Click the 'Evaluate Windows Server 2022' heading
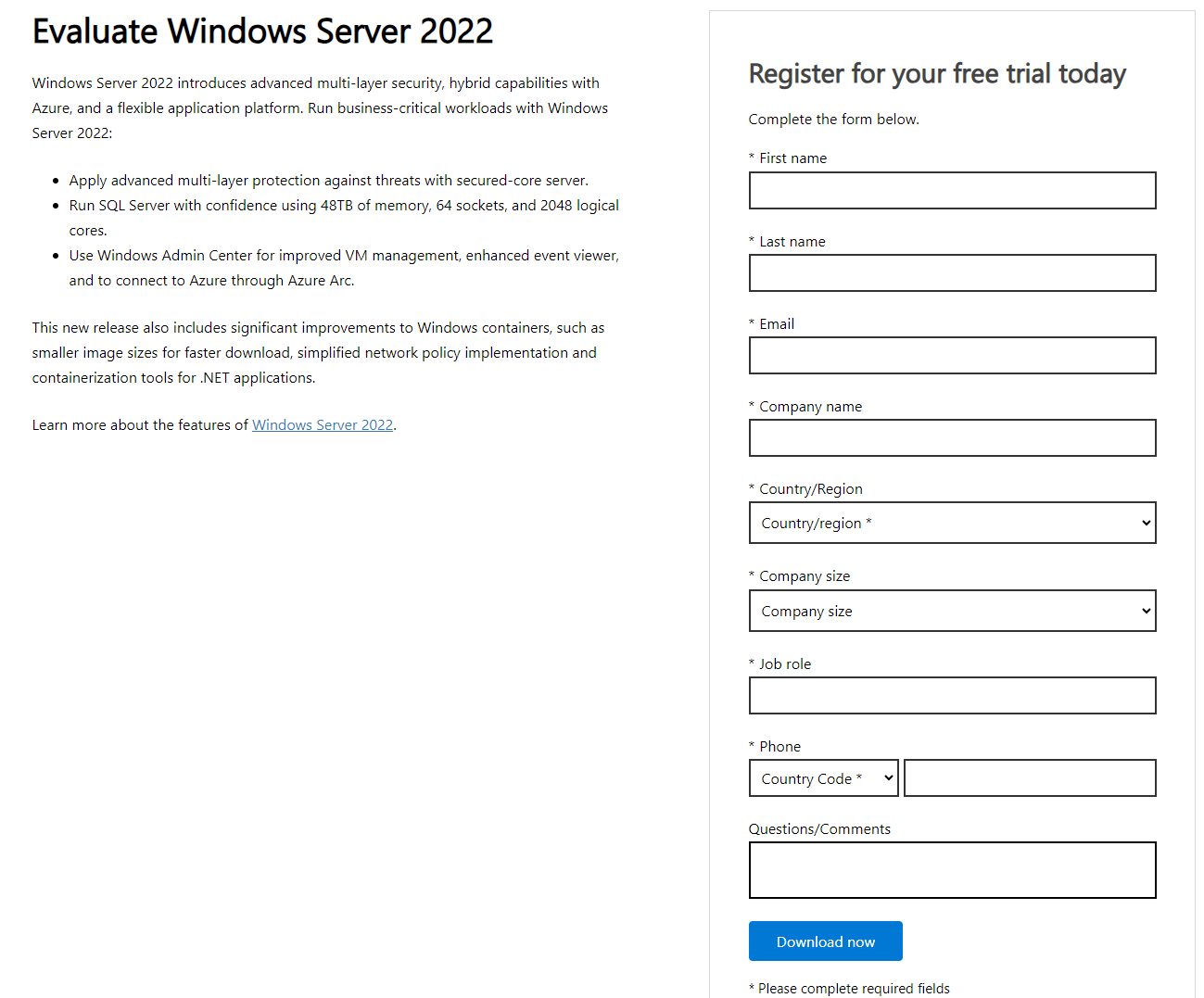This screenshot has height=998, width=1204. pos(262,32)
